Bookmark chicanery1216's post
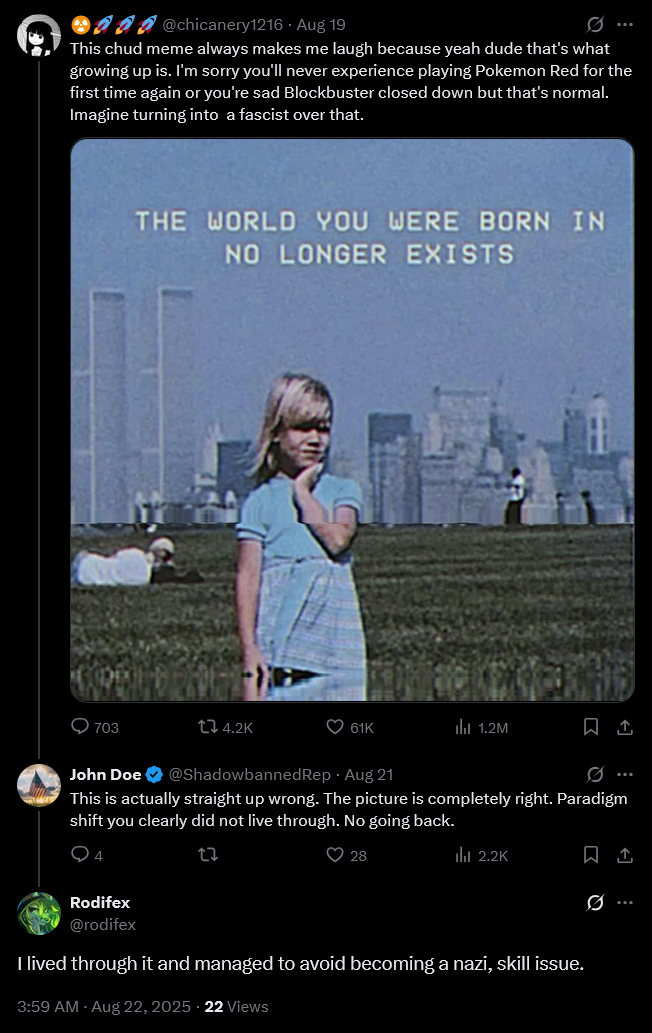Screen dimensions: 652x1033 591,727
